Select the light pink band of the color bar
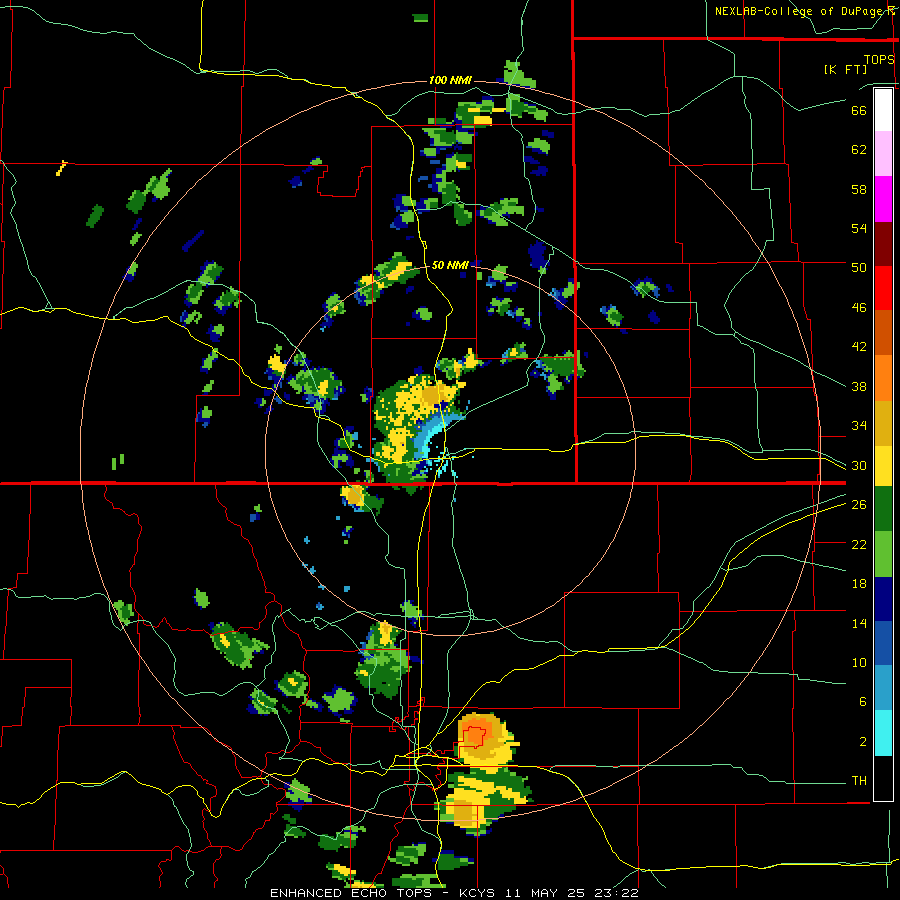The width and height of the screenshot is (900, 900). point(883,154)
